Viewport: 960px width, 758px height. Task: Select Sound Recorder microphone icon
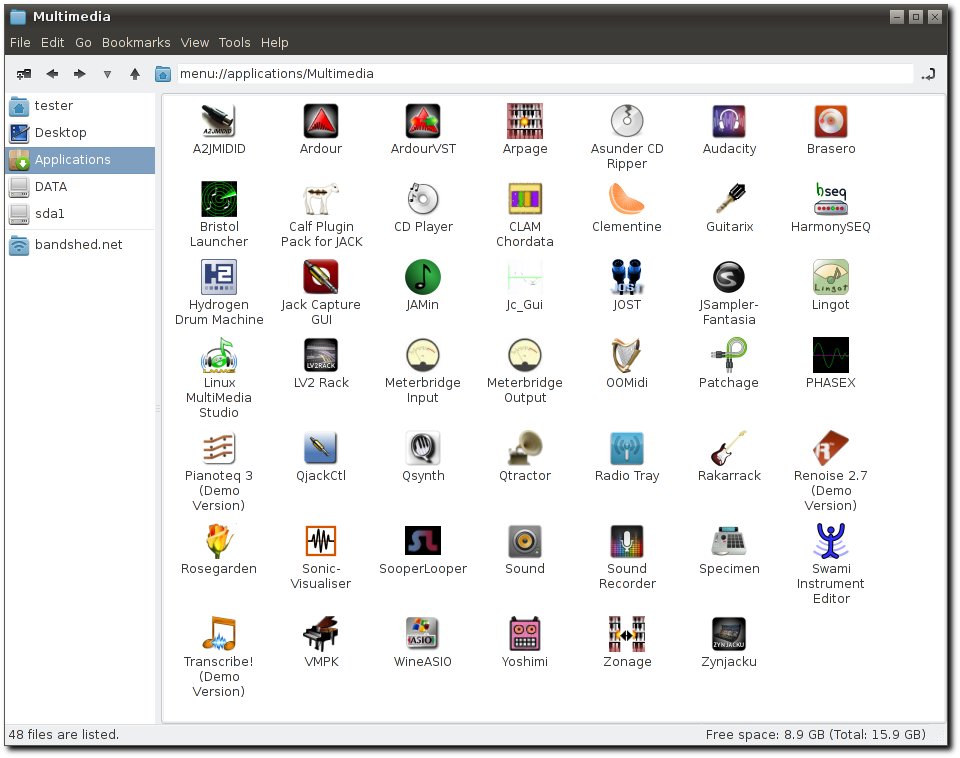tap(627, 541)
